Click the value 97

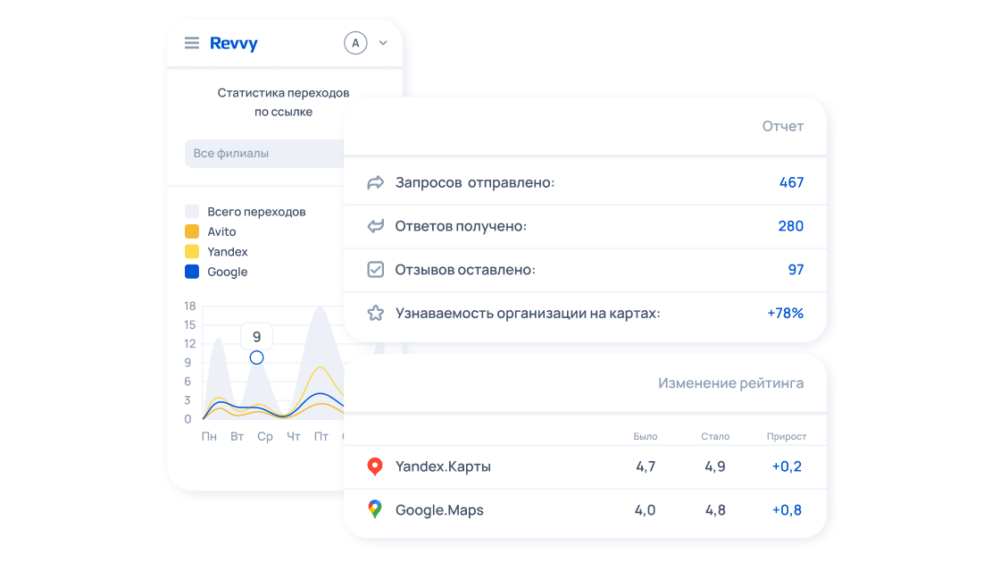click(796, 270)
